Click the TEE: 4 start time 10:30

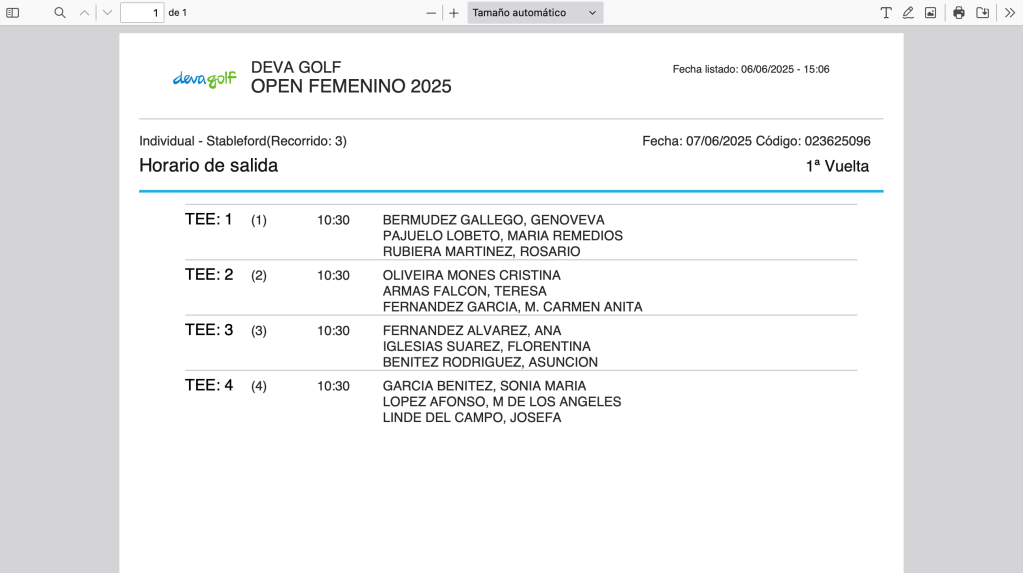(333, 386)
